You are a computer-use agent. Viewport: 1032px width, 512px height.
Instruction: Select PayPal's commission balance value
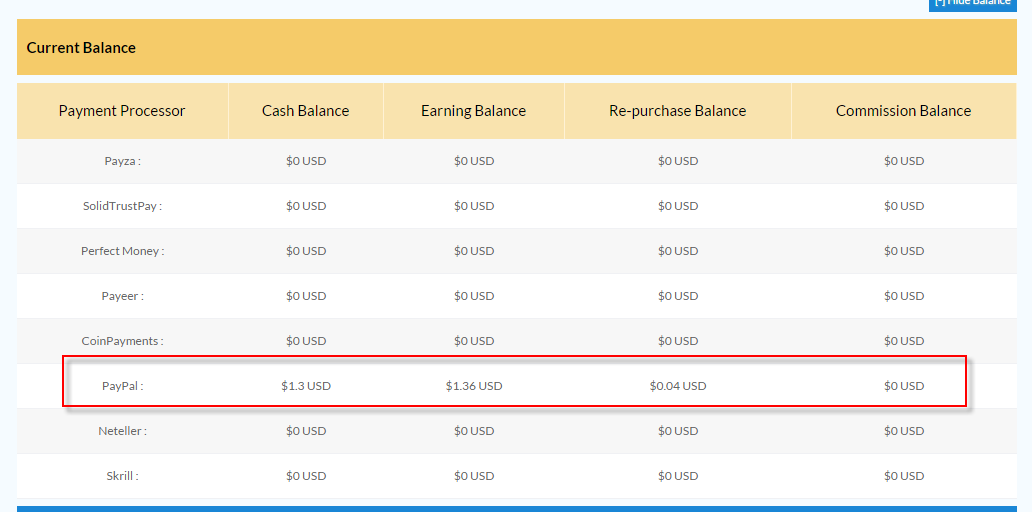pos(904,386)
